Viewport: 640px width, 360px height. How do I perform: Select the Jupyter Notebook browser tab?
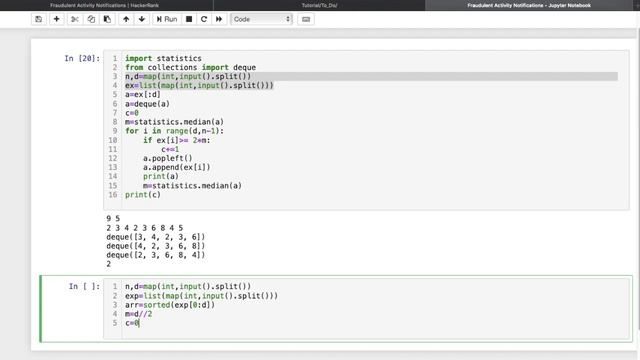pos(529,5)
